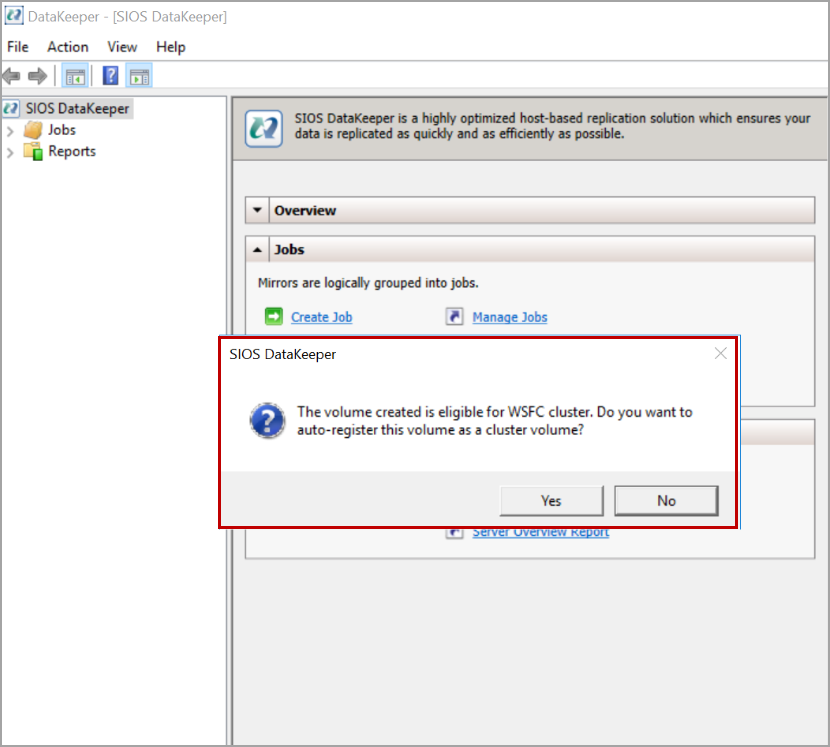Open the Action menu

tap(68, 47)
